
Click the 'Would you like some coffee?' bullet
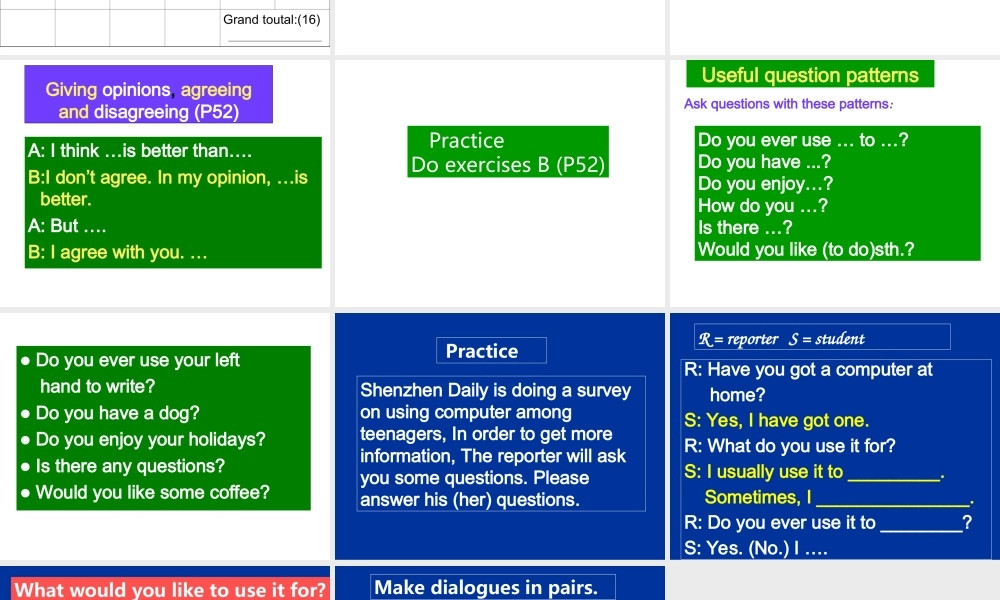pyautogui.click(x=145, y=492)
